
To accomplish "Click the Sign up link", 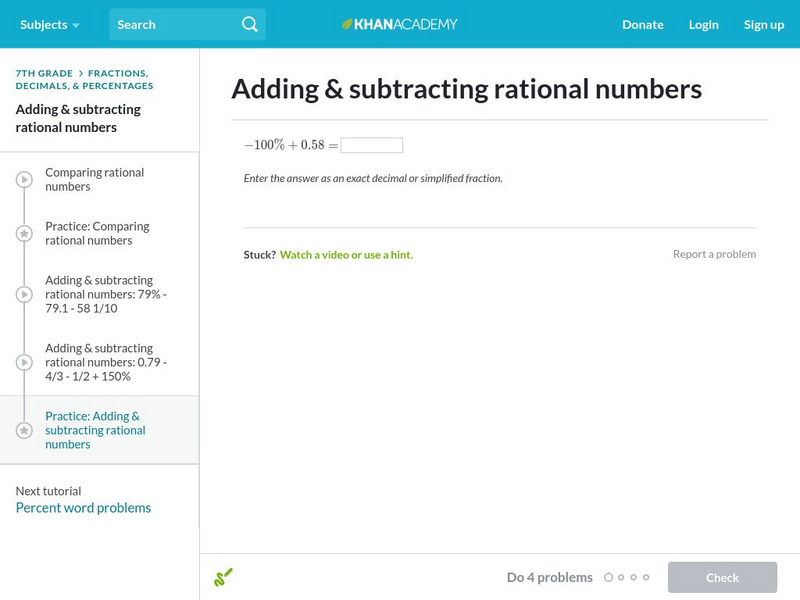I will tap(763, 24).
